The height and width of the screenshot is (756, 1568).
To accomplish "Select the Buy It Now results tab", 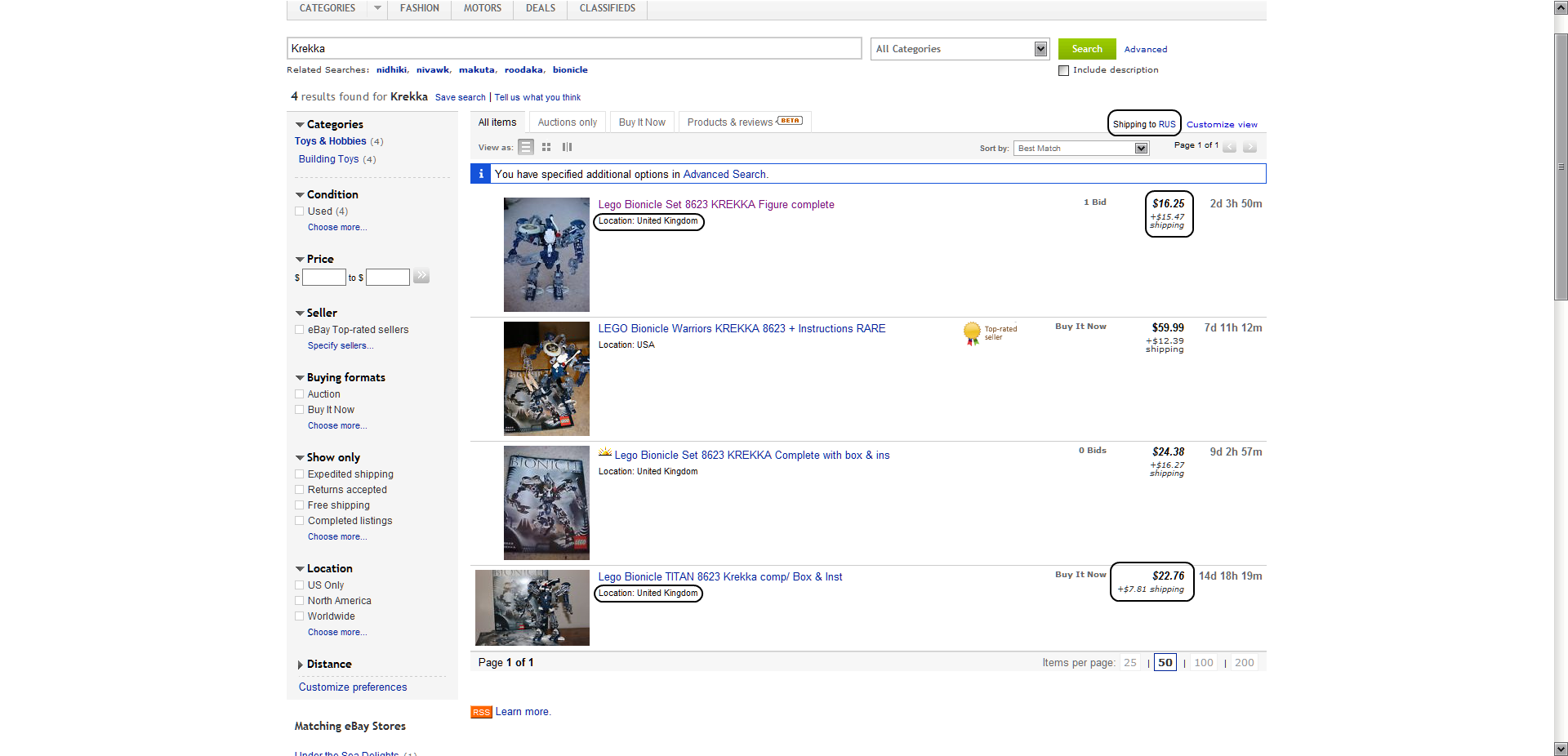I will click(x=642, y=122).
